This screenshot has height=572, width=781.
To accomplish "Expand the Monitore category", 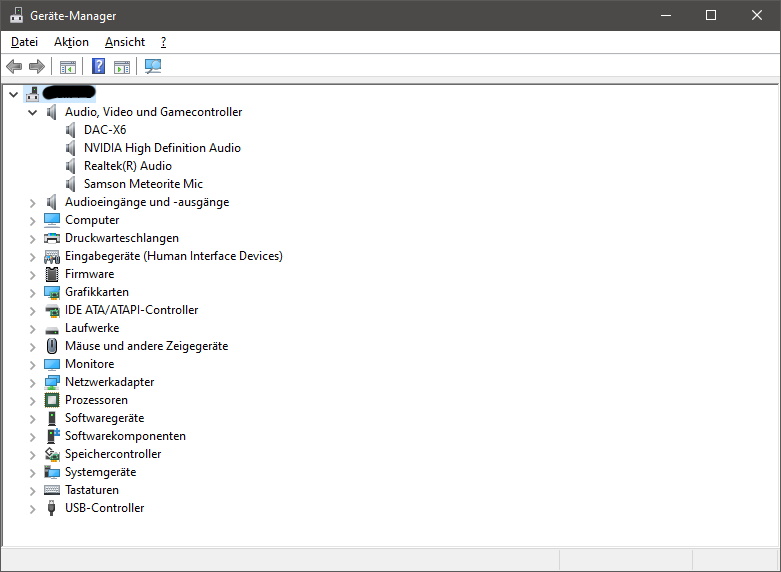I will [32, 365].
